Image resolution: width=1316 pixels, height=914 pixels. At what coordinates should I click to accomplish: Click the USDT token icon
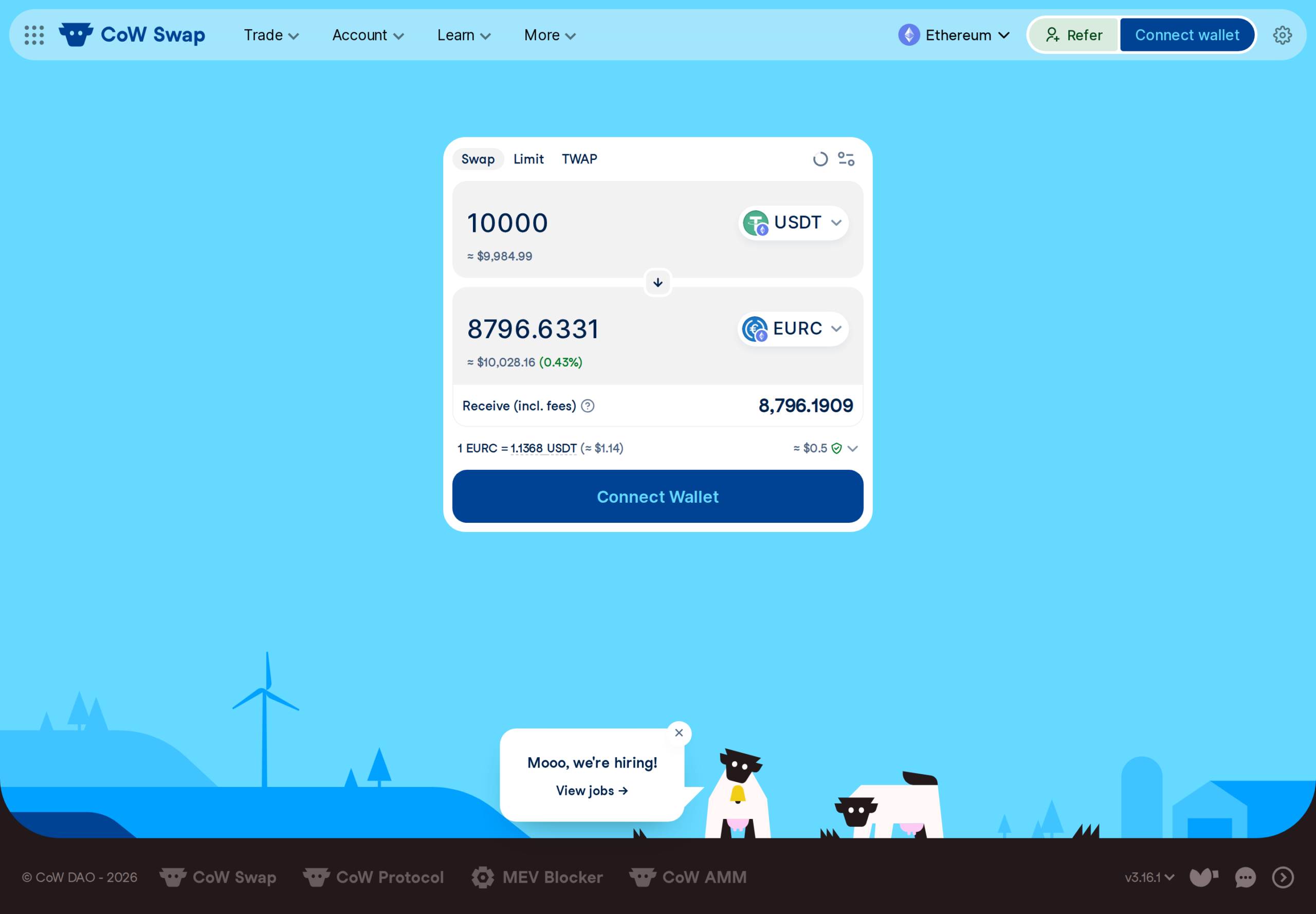[x=755, y=223]
